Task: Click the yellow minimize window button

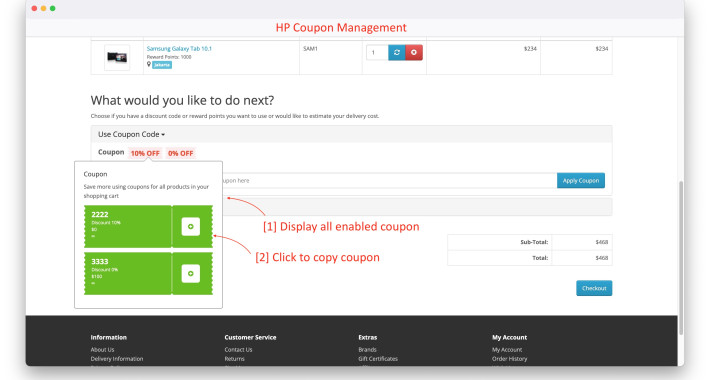Action: click(43, 8)
